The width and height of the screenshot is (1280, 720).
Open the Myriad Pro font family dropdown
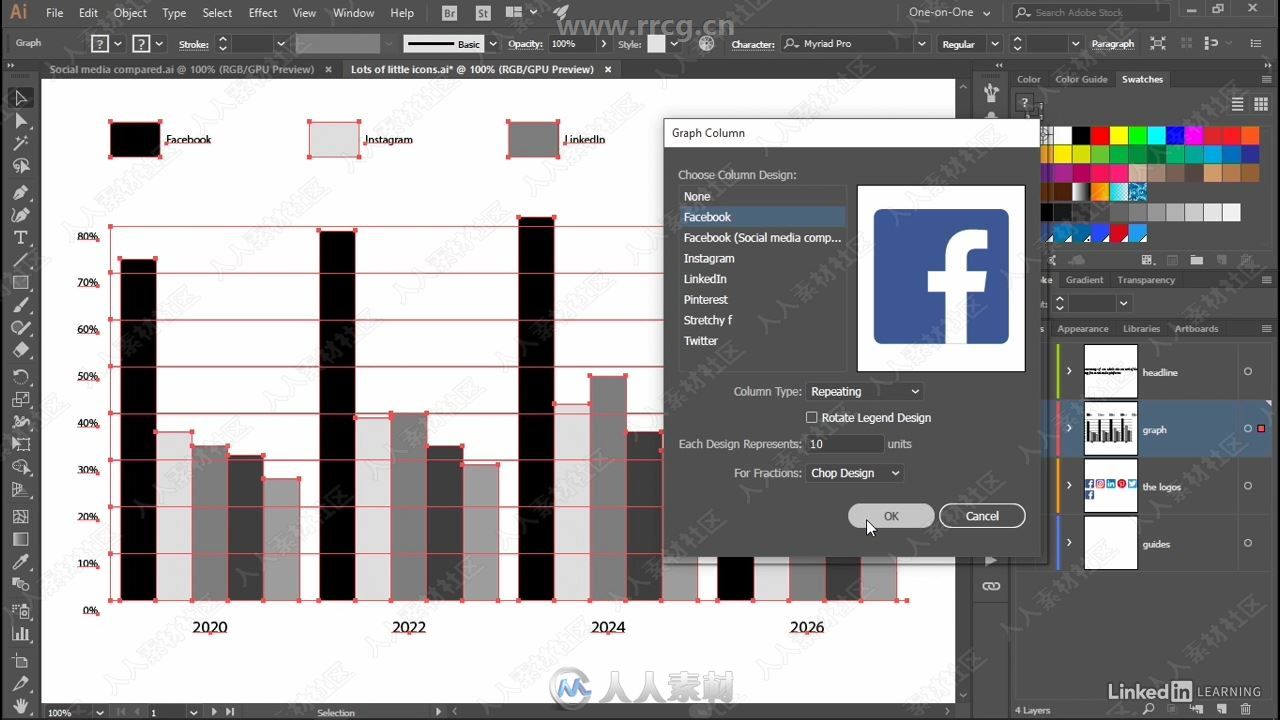[x=922, y=44]
